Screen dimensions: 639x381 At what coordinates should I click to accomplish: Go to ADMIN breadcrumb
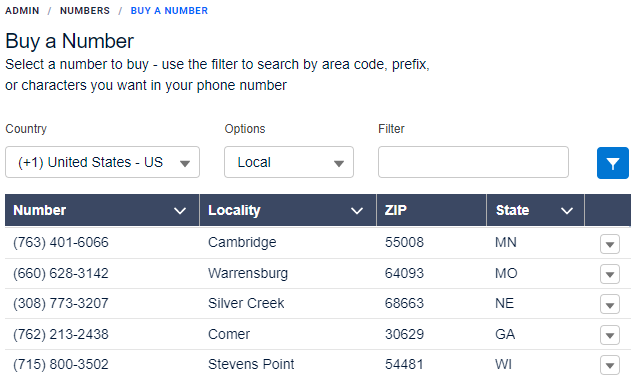(x=22, y=11)
